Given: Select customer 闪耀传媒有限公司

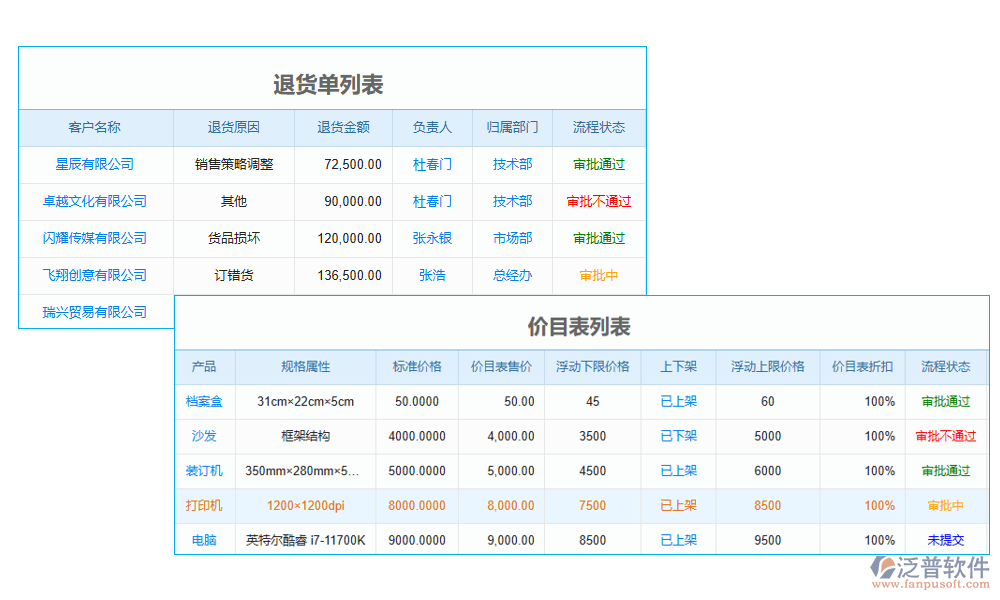Looking at the screenshot, I should [95, 238].
